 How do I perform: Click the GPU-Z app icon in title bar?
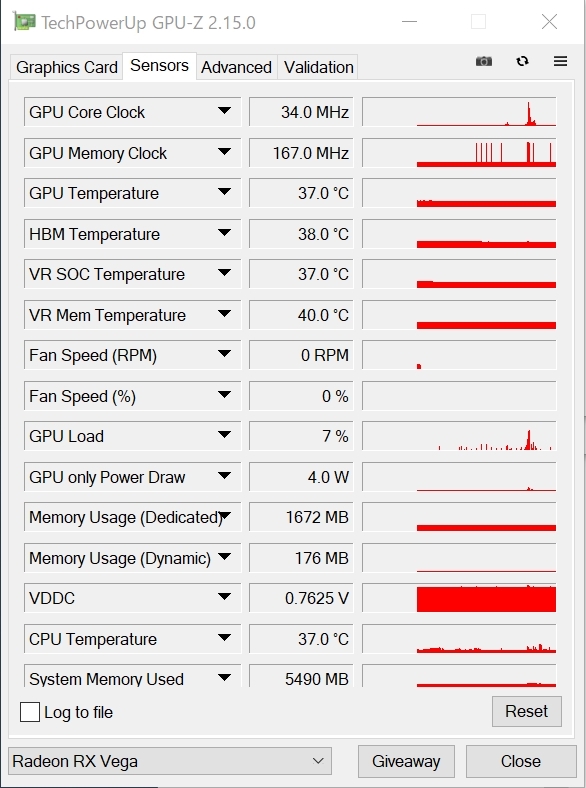click(24, 23)
